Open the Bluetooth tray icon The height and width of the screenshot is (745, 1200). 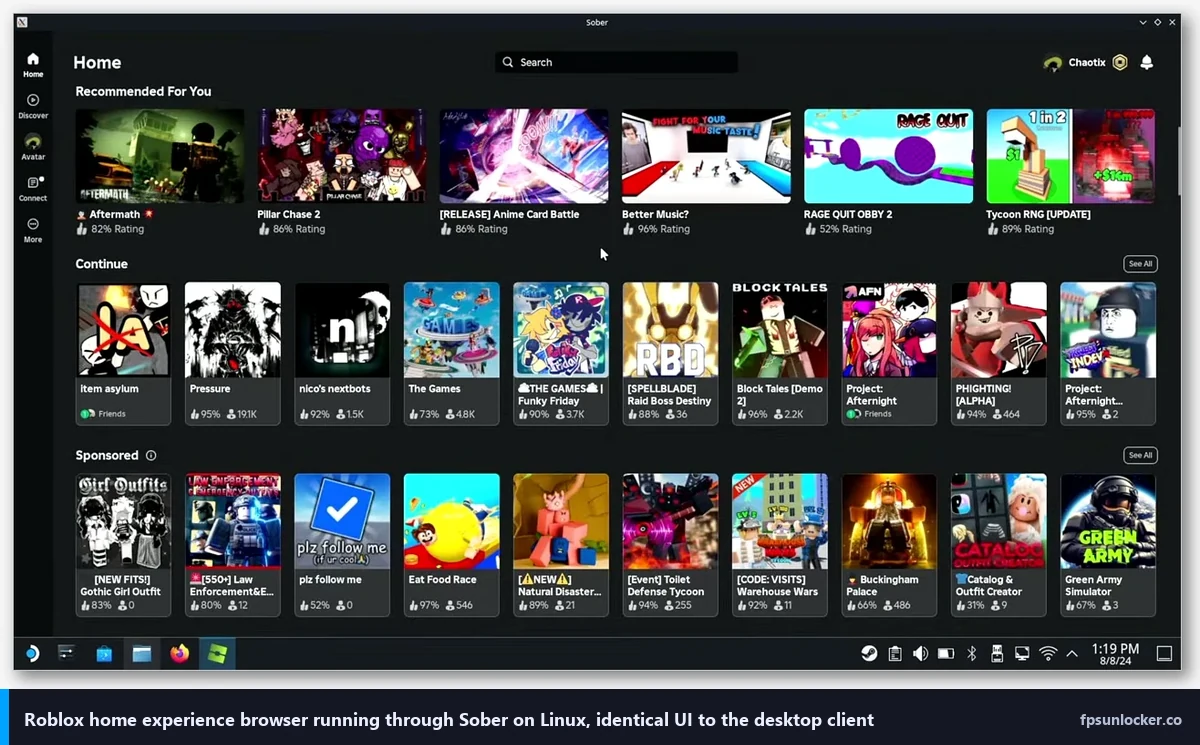(970, 653)
